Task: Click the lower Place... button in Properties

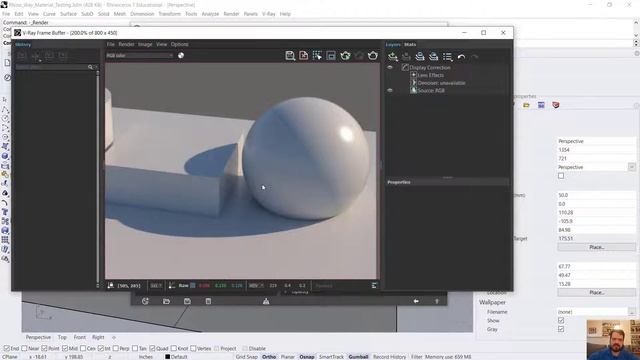Action: click(596, 292)
